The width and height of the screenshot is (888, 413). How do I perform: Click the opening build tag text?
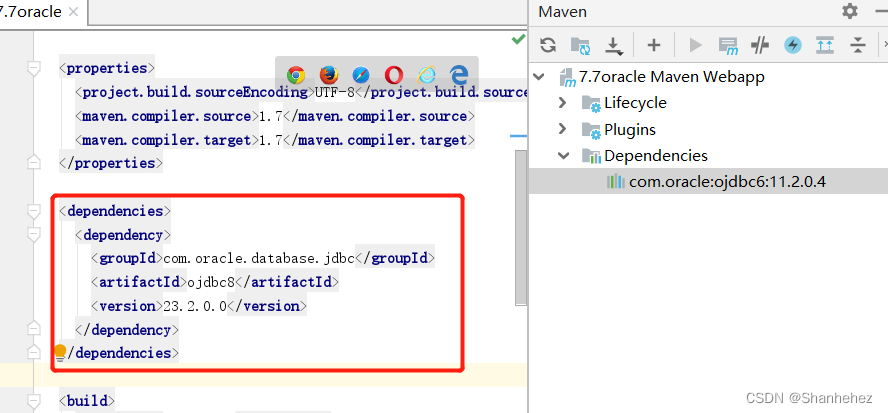tap(87, 401)
